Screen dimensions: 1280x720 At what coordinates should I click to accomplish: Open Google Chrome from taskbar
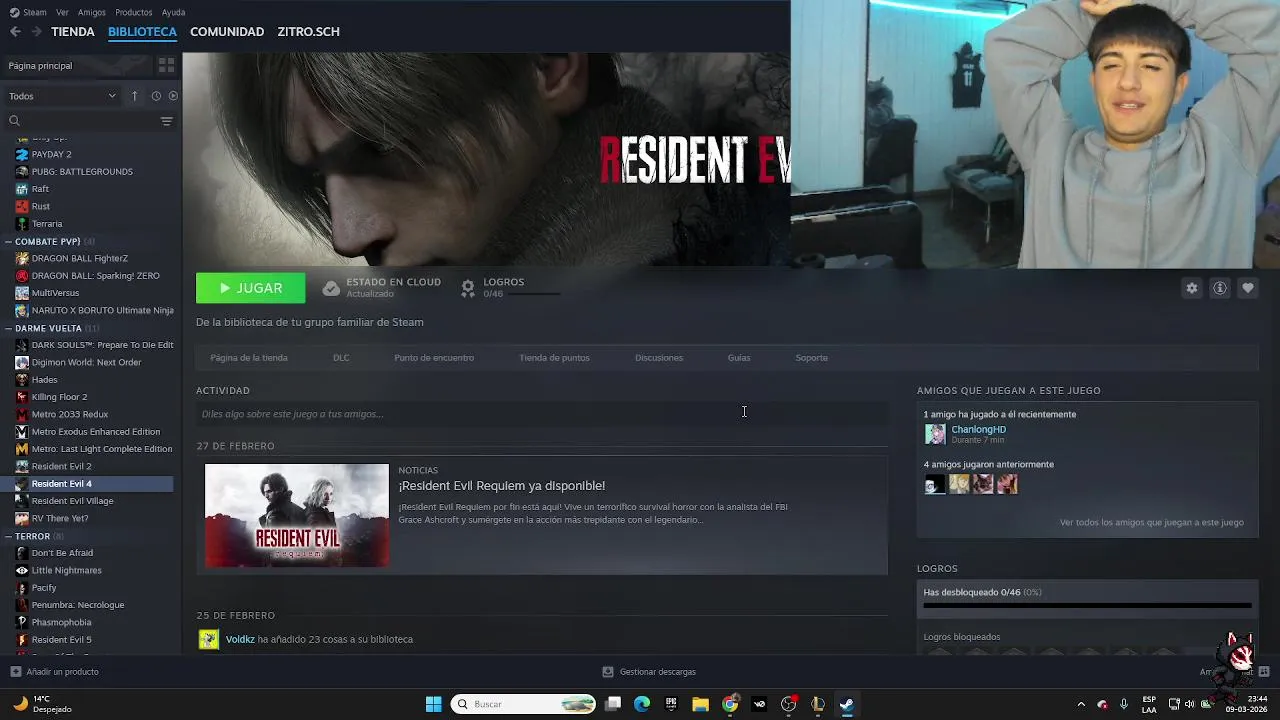click(730, 704)
